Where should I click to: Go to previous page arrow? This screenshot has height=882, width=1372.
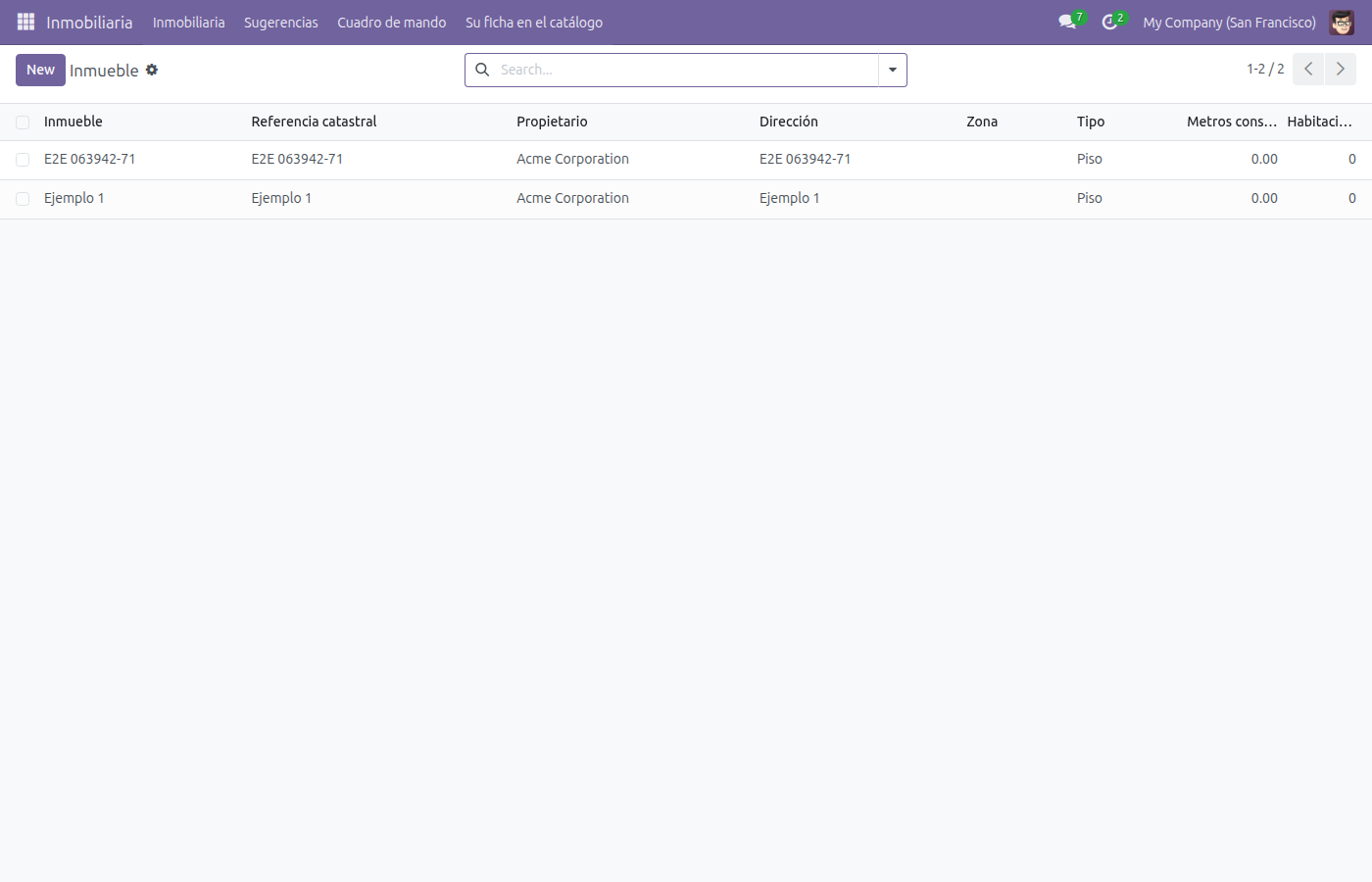1308,69
